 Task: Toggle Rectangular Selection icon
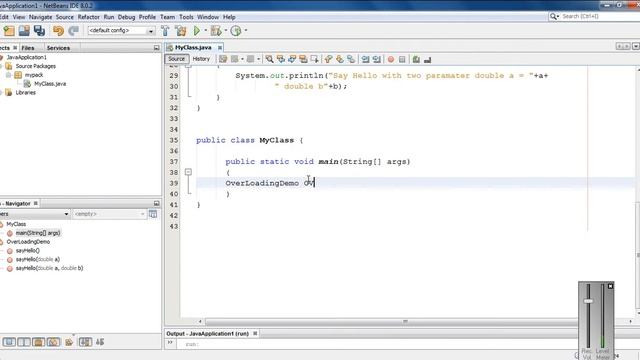[314, 60]
